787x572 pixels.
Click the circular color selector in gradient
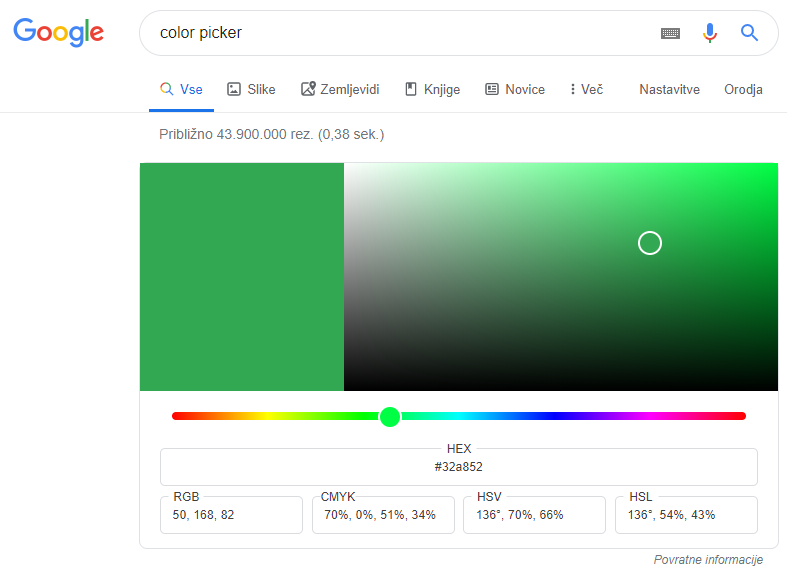pyautogui.click(x=649, y=243)
